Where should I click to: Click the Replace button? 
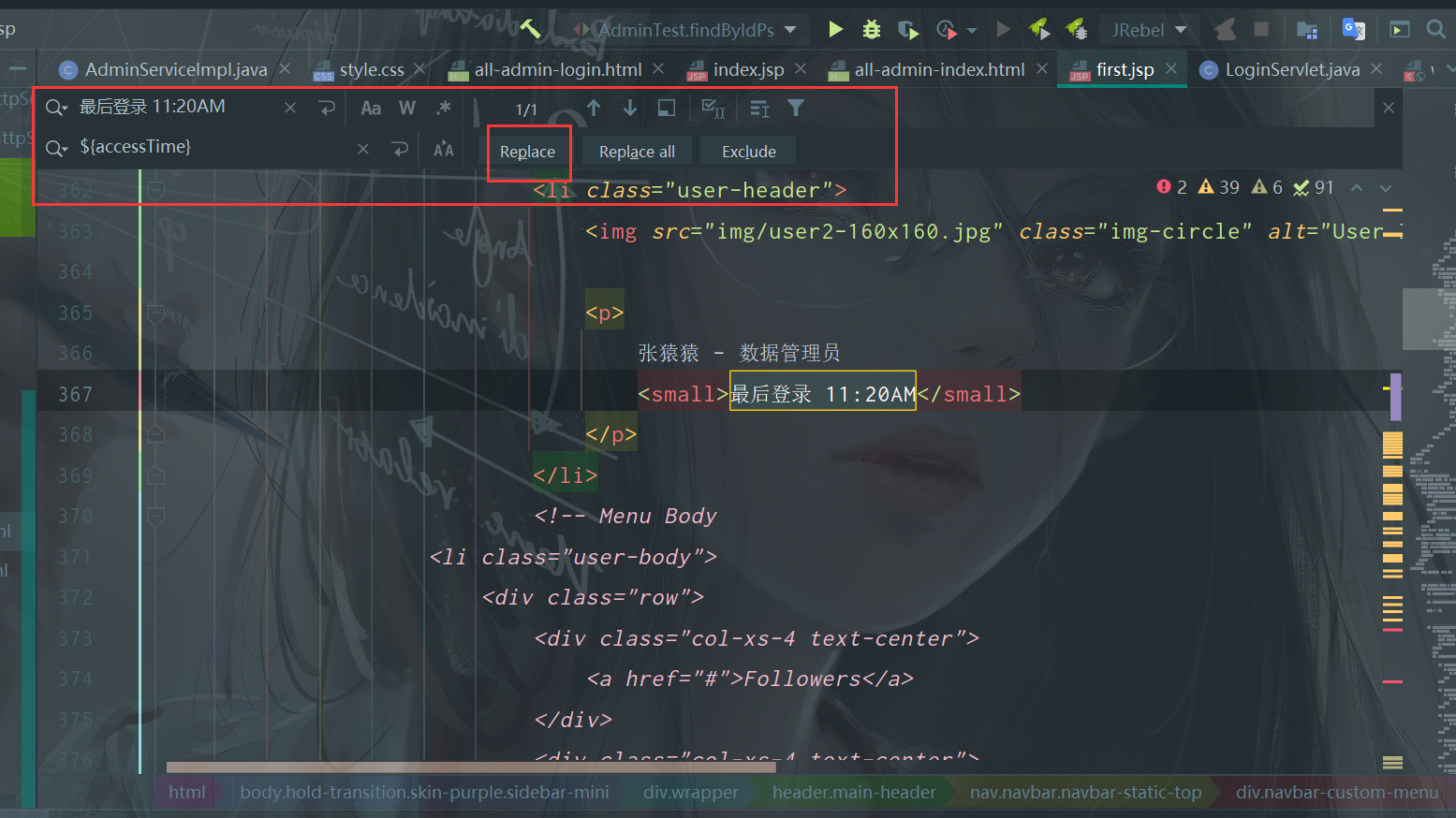[x=527, y=152]
